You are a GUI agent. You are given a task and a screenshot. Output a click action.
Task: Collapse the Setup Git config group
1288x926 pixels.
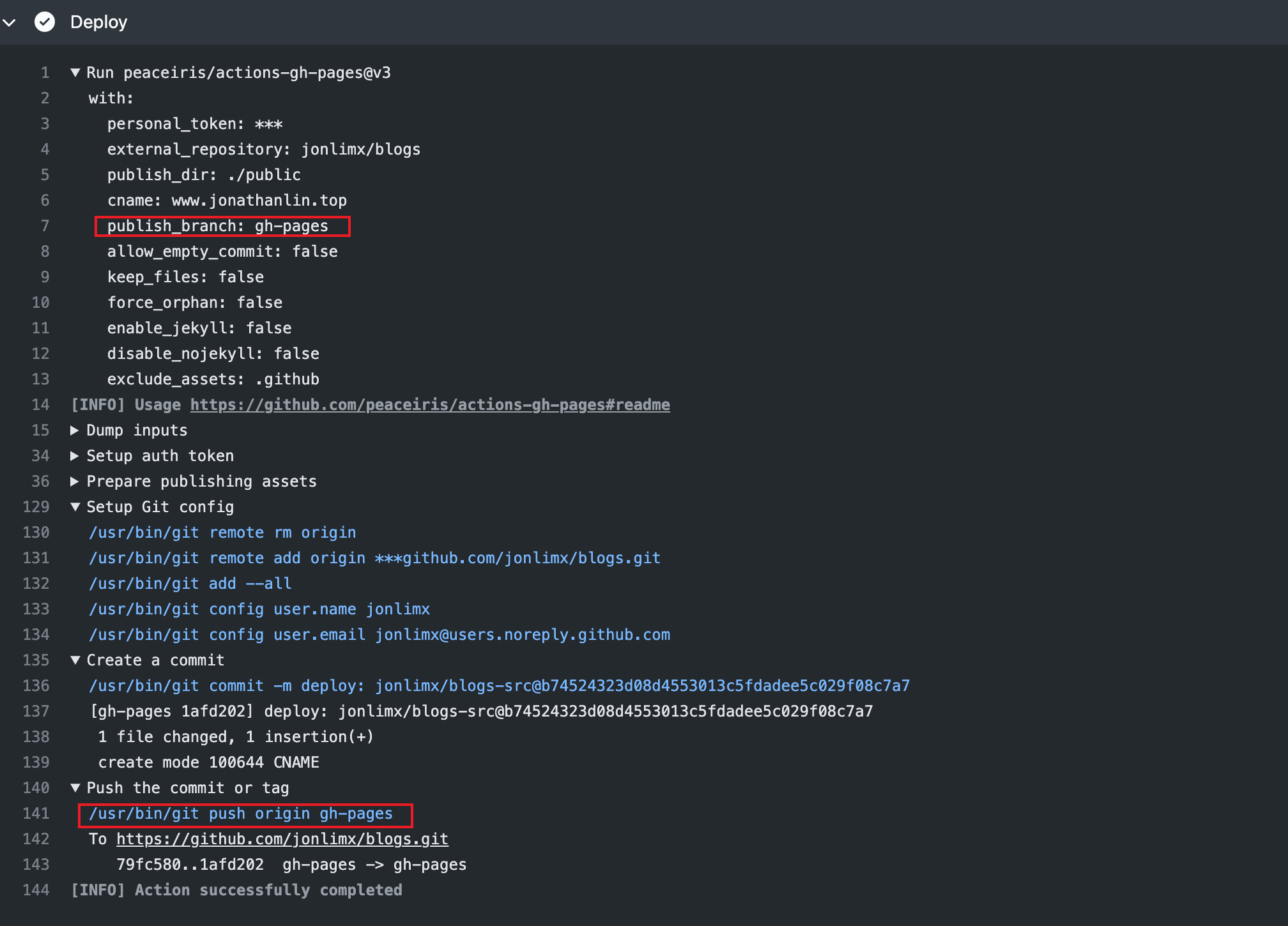[x=75, y=507]
